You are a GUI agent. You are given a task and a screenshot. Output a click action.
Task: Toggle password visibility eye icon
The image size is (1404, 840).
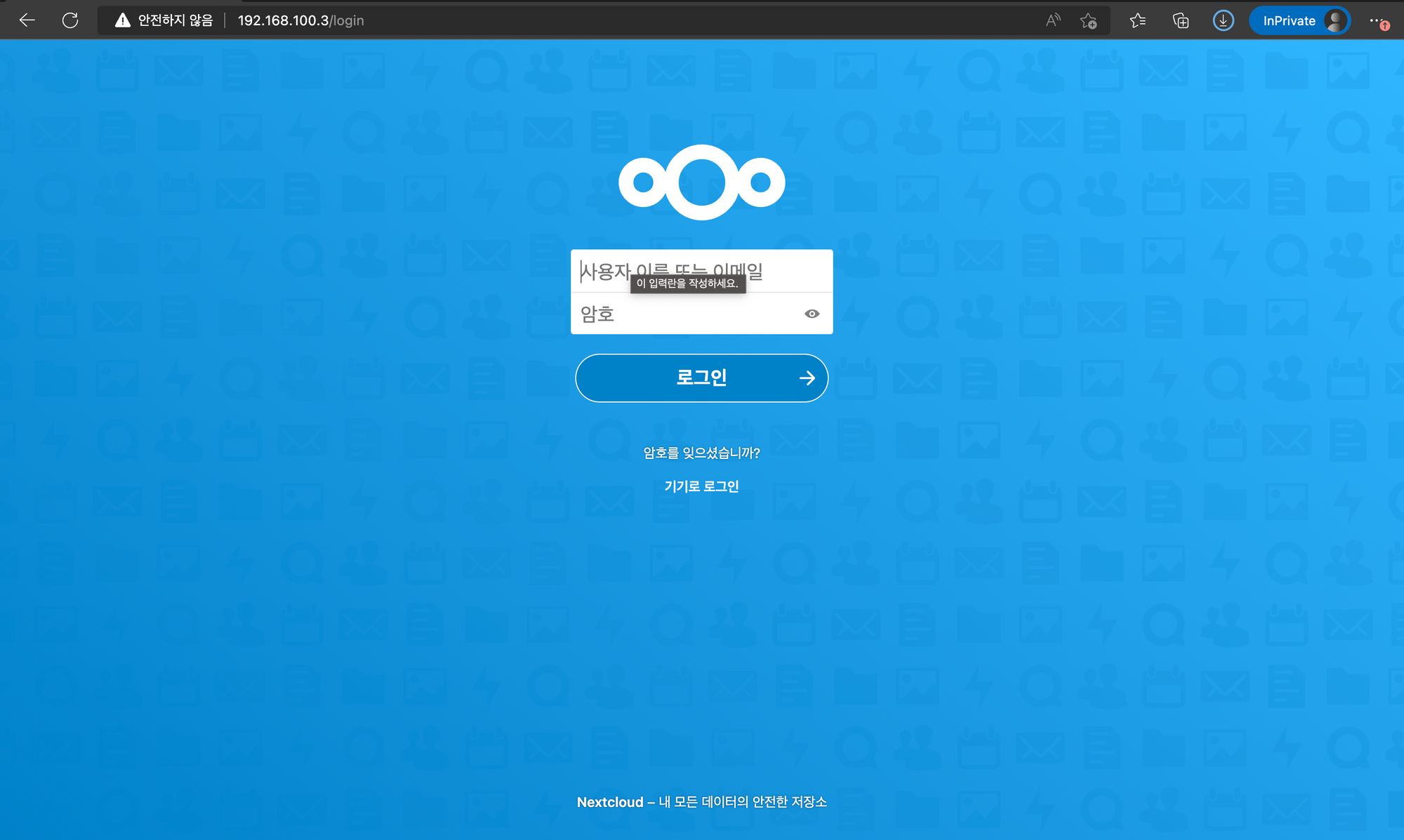(x=812, y=314)
